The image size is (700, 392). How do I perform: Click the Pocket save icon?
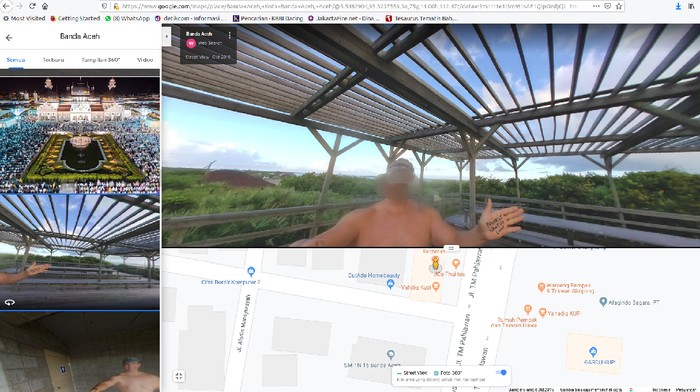608,6
